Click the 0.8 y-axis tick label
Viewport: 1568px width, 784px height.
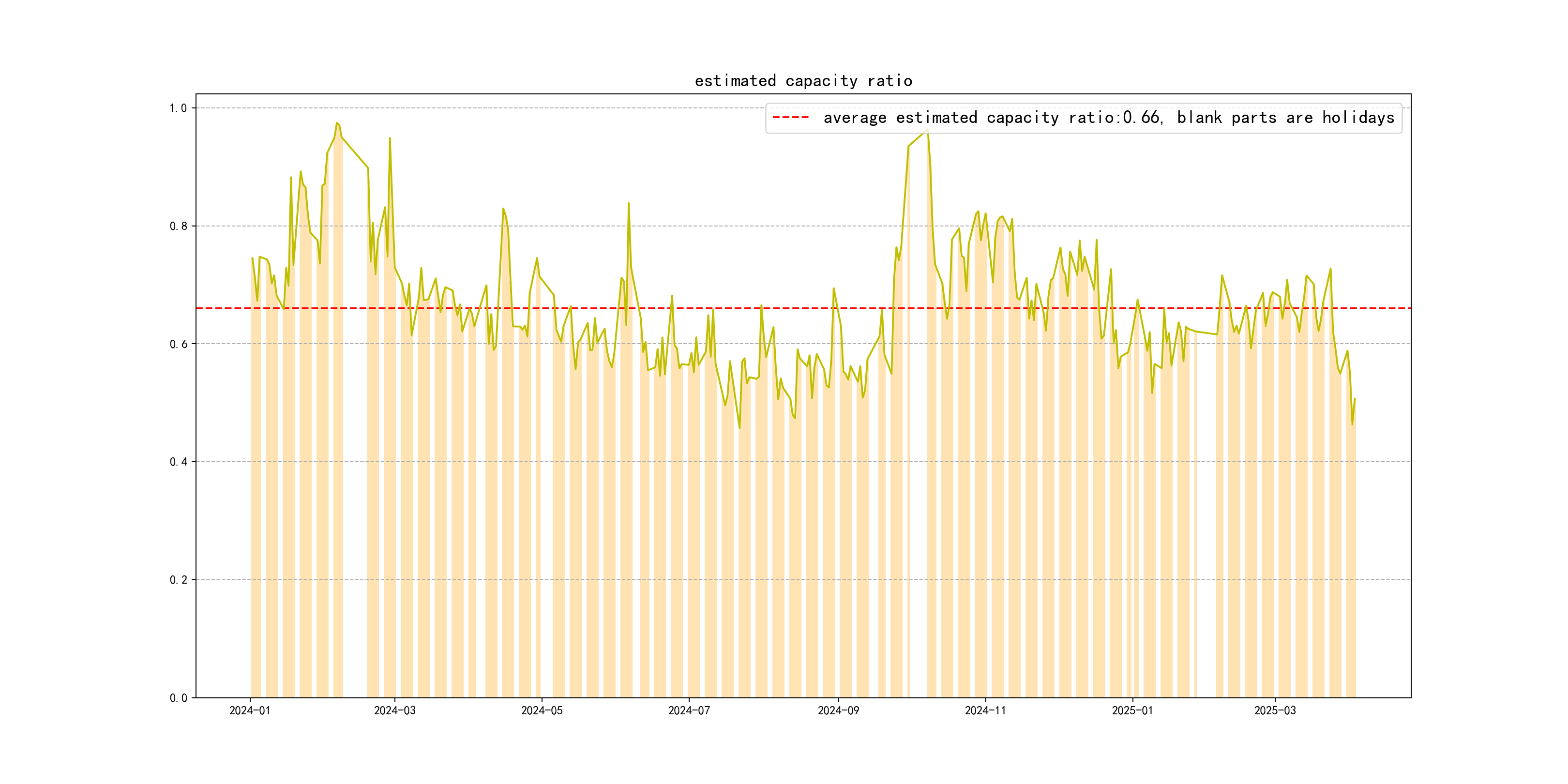tap(178, 226)
